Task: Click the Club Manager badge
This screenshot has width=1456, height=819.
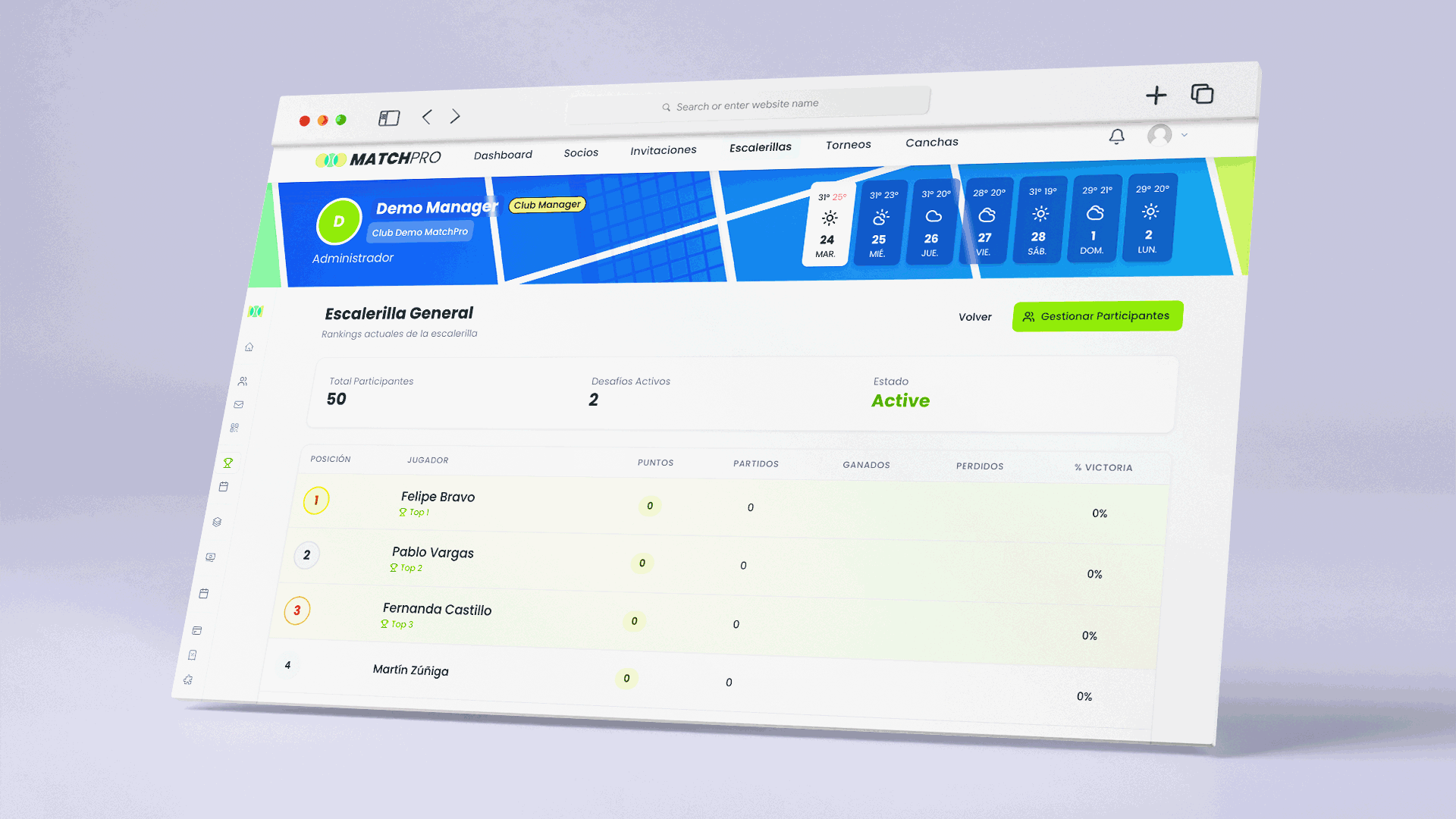Action: 547,205
